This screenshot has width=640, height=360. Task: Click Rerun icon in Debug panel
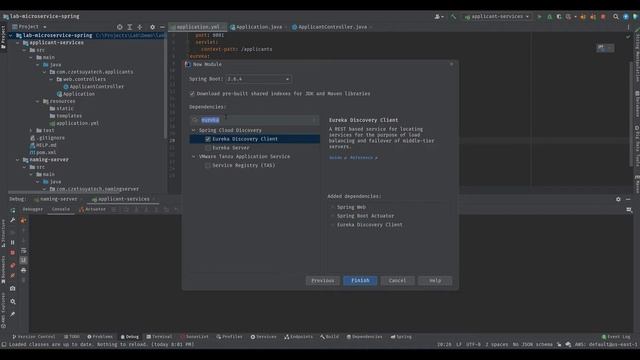point(13,210)
